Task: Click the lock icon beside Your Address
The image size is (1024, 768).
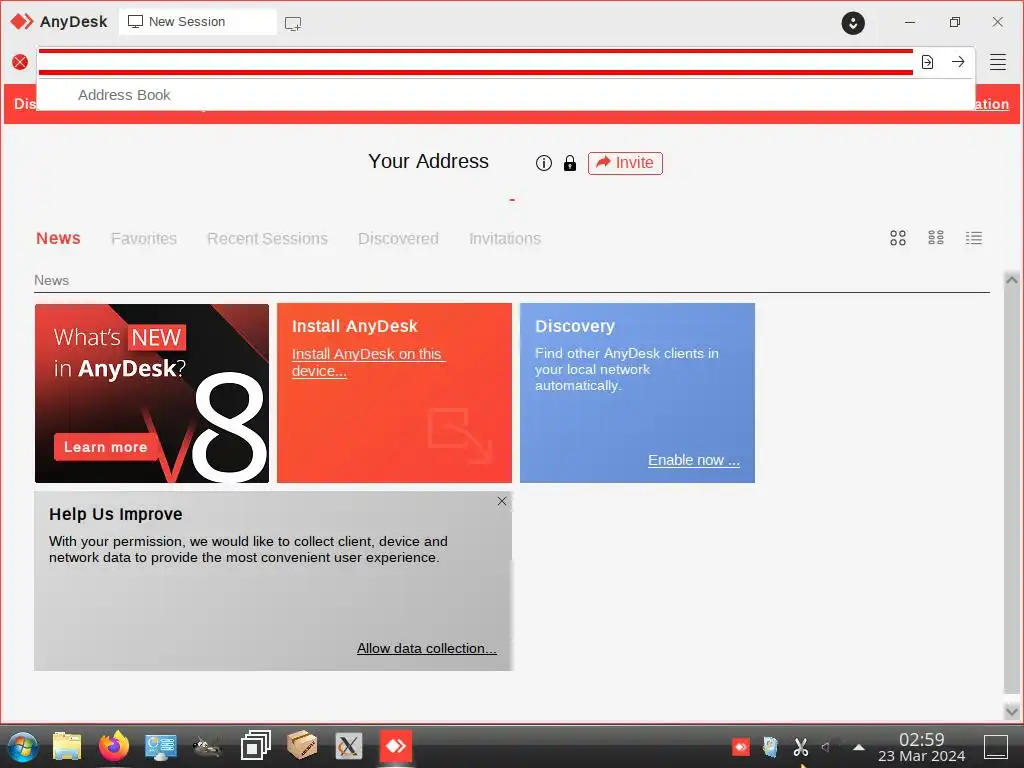Action: coord(569,163)
